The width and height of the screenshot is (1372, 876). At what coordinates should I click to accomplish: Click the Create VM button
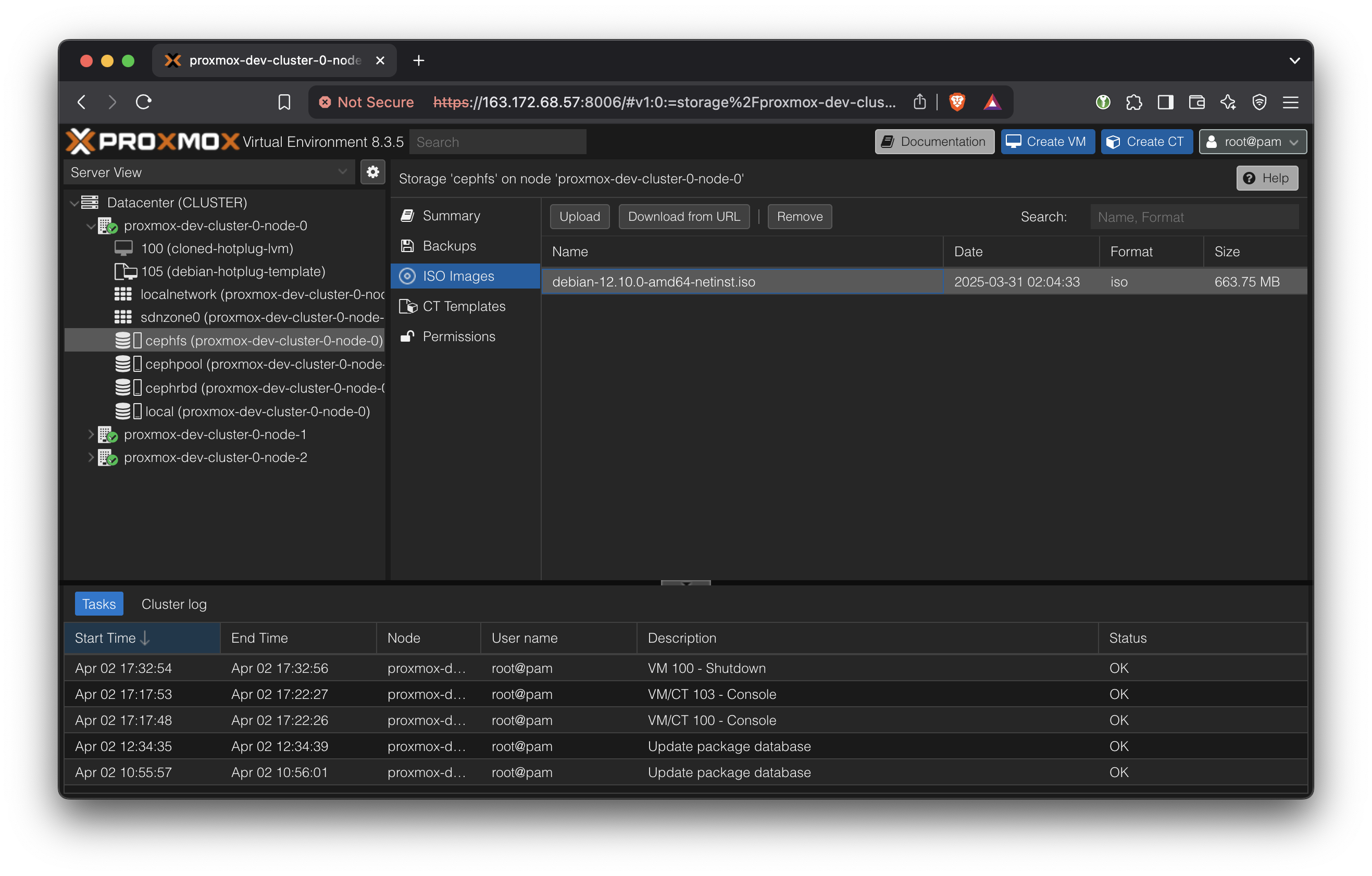1047,142
